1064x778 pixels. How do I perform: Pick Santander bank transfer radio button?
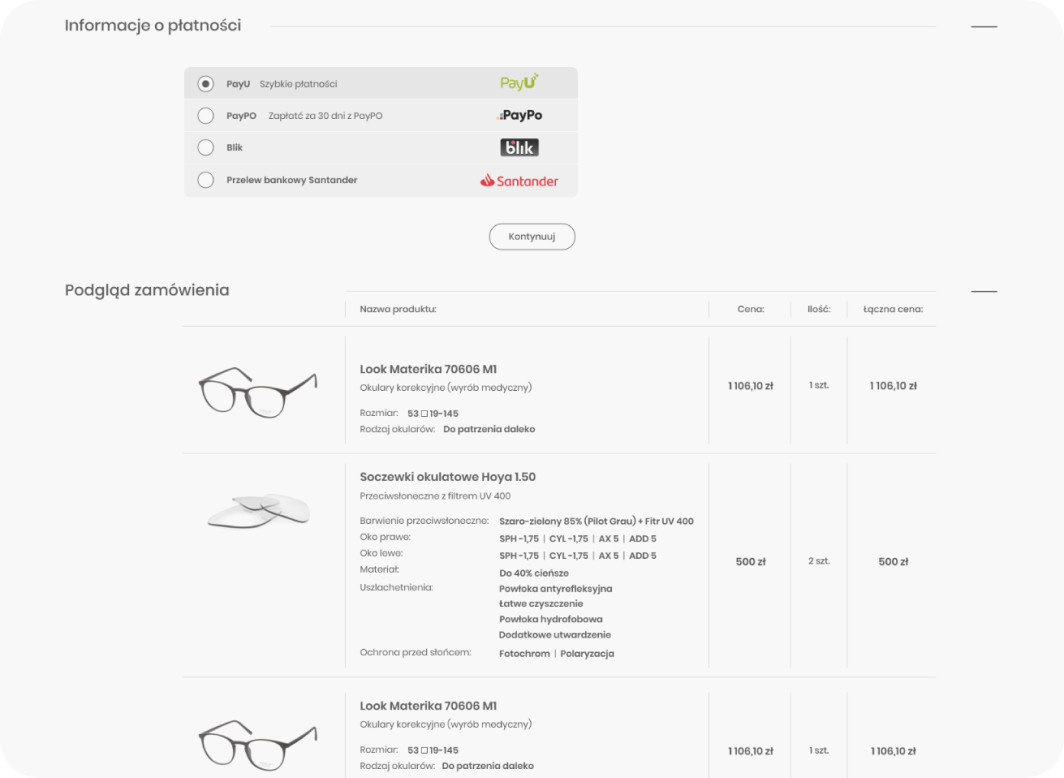(x=206, y=180)
